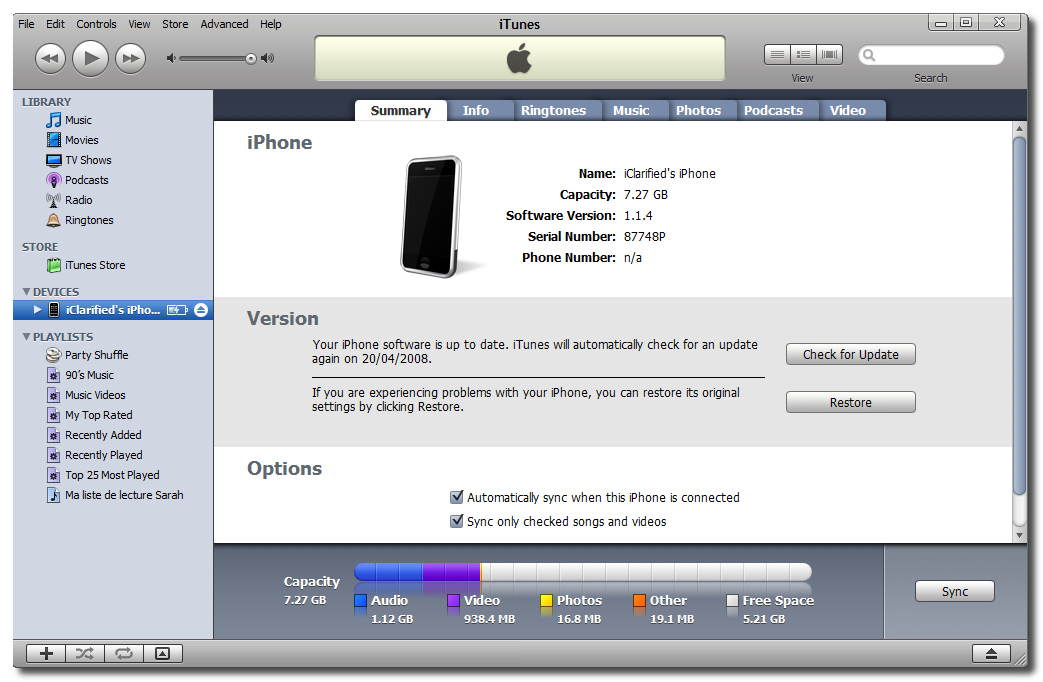Click the Video purple color legend swatch
Image resolution: width=1043 pixels, height=682 pixels.
[x=454, y=601]
